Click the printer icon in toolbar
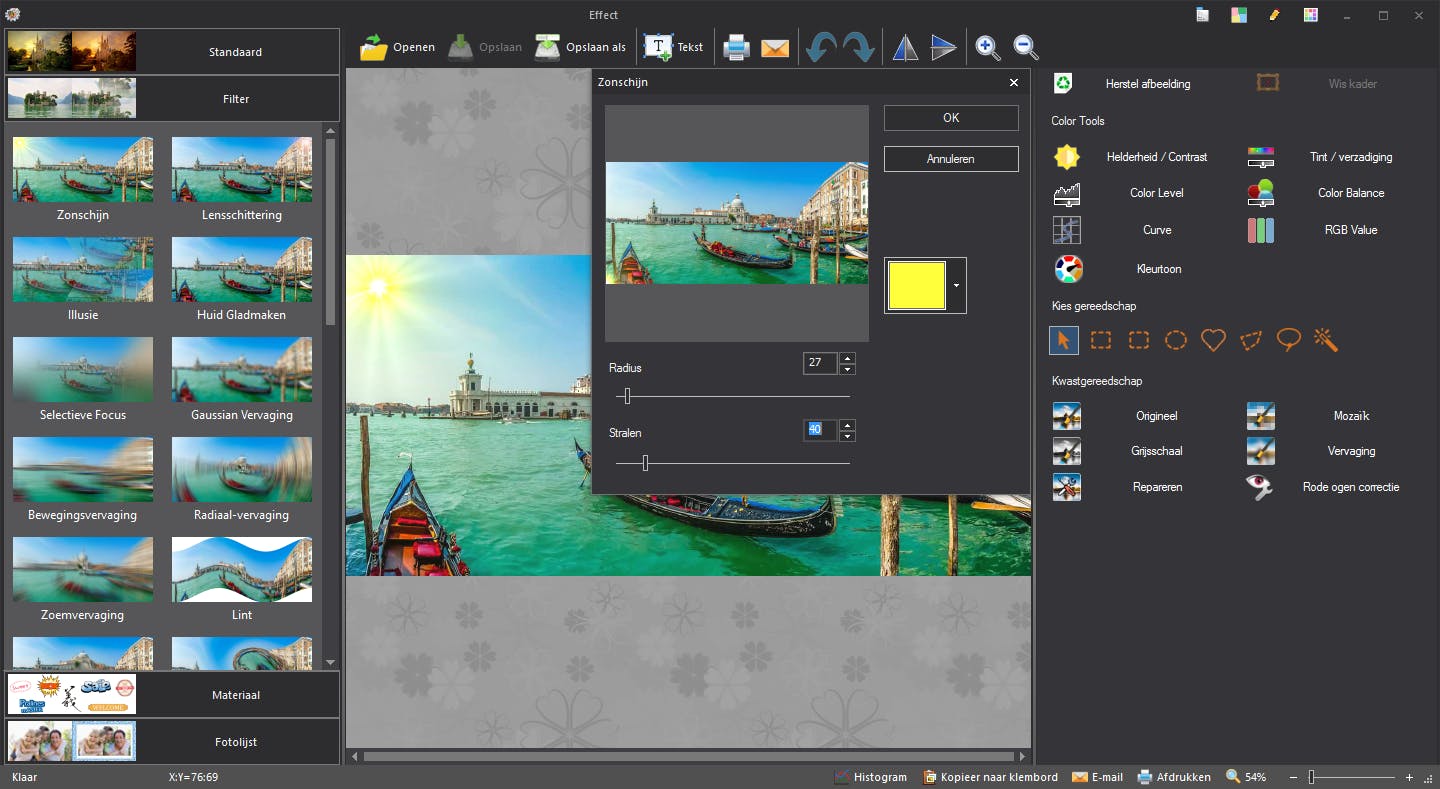The height and width of the screenshot is (789, 1440). click(x=736, y=47)
